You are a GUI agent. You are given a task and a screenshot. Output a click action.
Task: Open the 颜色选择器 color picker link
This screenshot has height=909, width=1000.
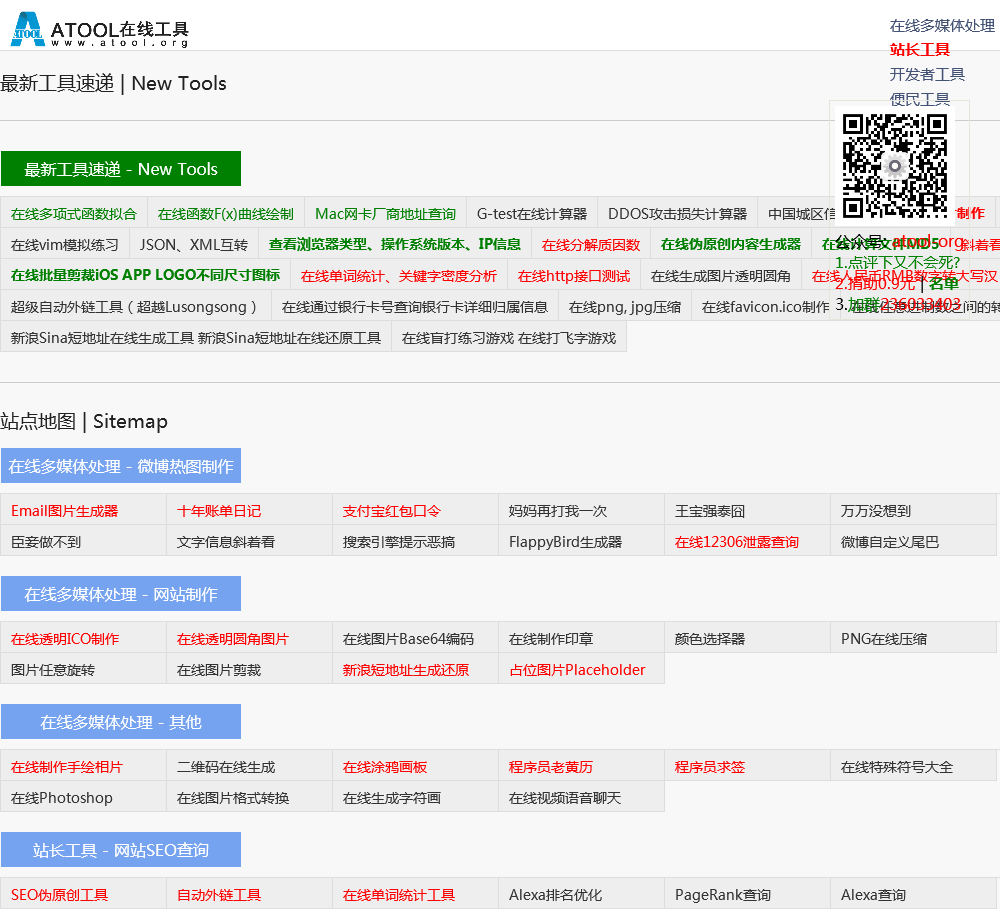[x=709, y=639]
